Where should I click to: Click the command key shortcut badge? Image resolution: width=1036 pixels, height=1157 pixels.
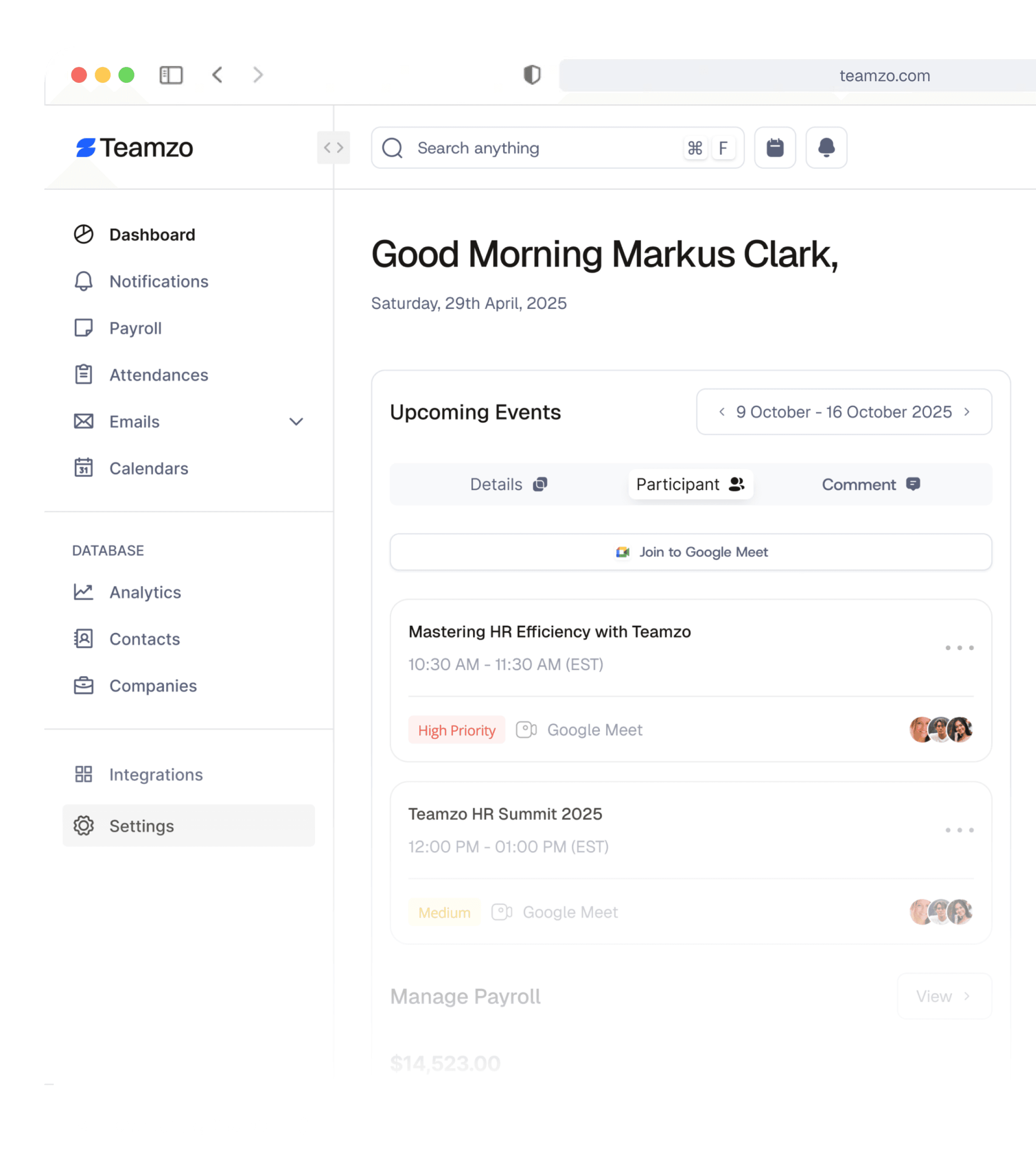[x=695, y=148]
